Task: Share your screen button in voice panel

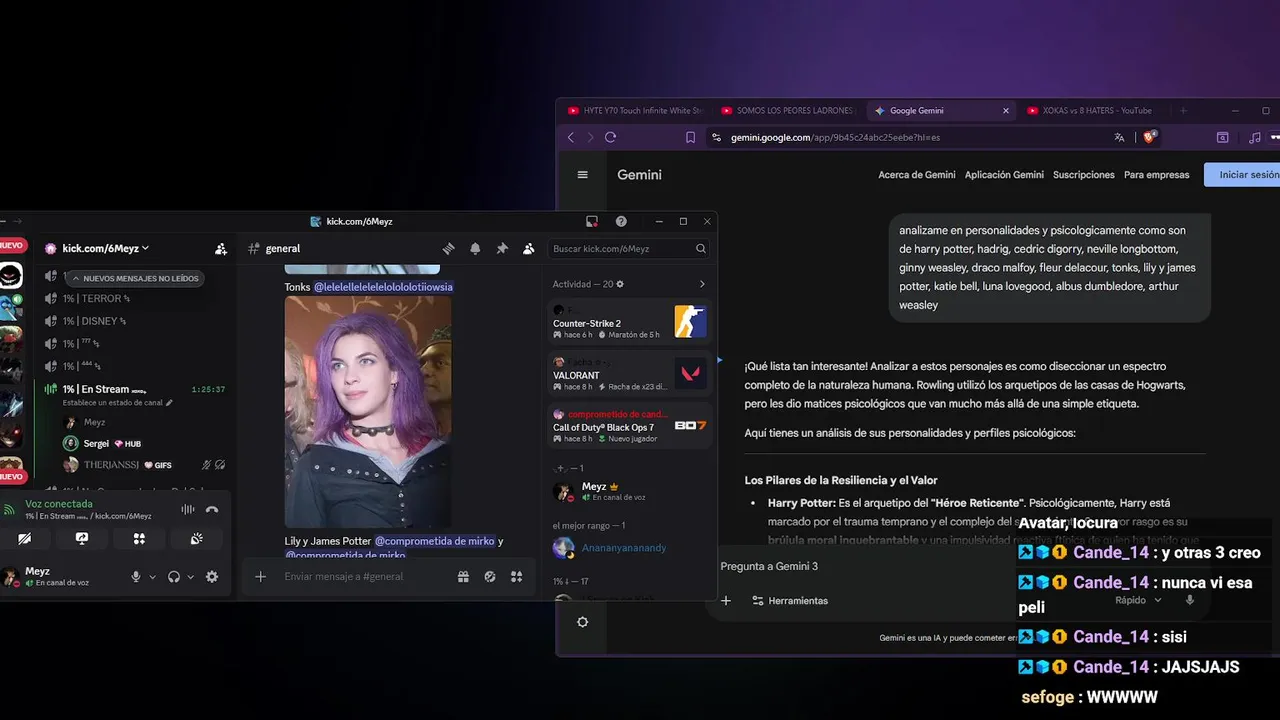Action: coord(82,538)
